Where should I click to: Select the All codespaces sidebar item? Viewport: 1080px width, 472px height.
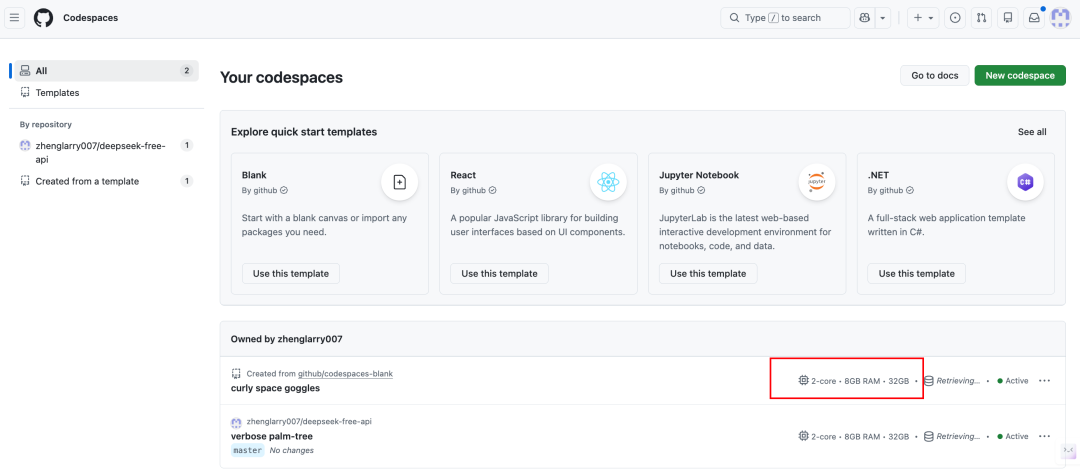(x=106, y=70)
